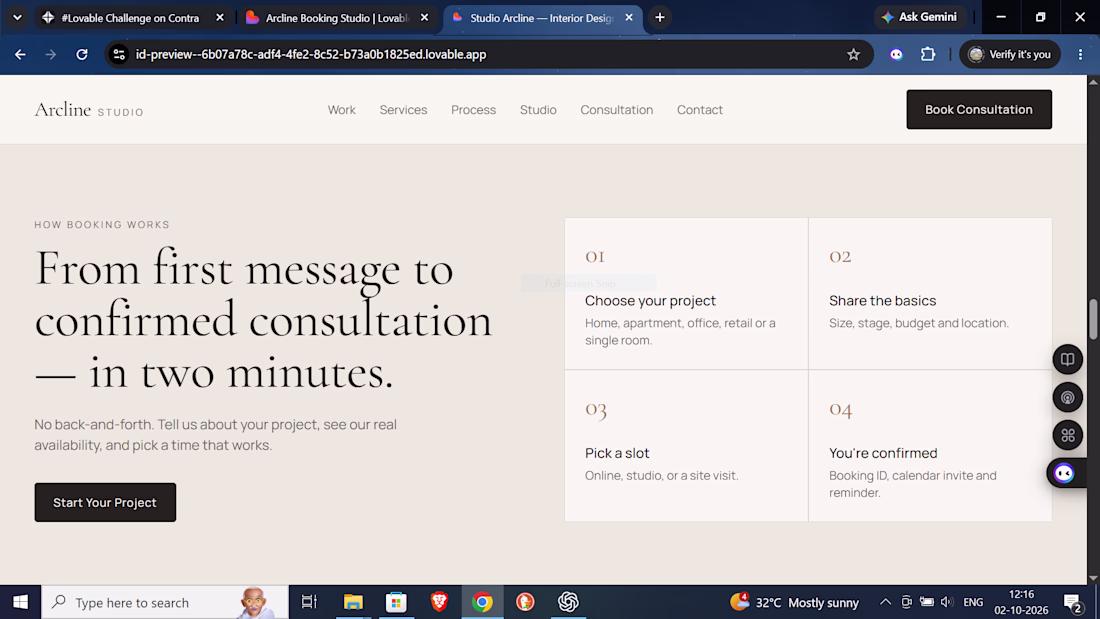Open a new browser tab
The image size is (1100, 619).
point(659,18)
